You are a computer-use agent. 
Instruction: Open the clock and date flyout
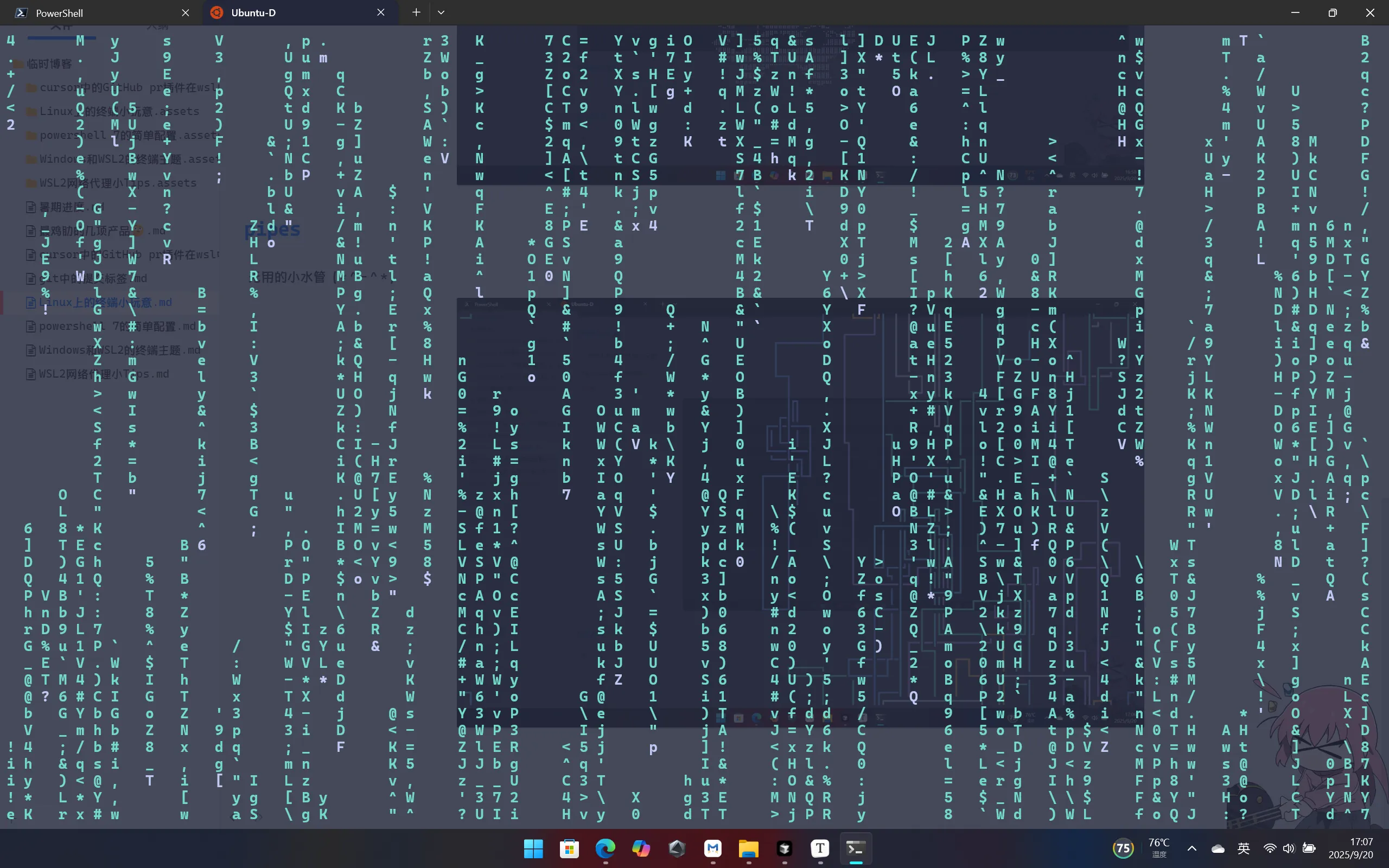point(1350,848)
